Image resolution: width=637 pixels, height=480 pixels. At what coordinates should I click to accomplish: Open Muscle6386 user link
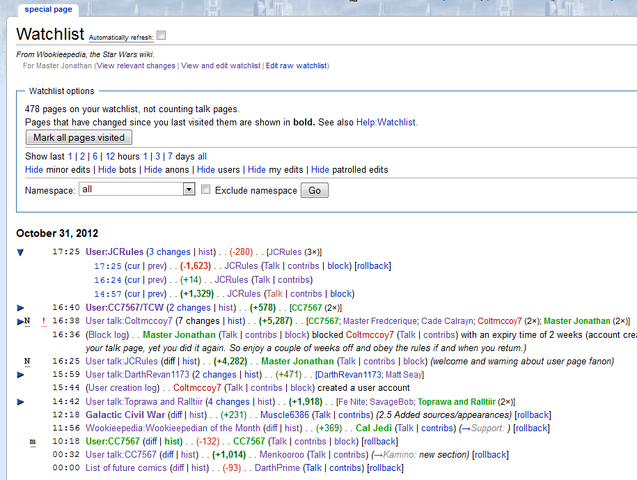(x=285, y=415)
